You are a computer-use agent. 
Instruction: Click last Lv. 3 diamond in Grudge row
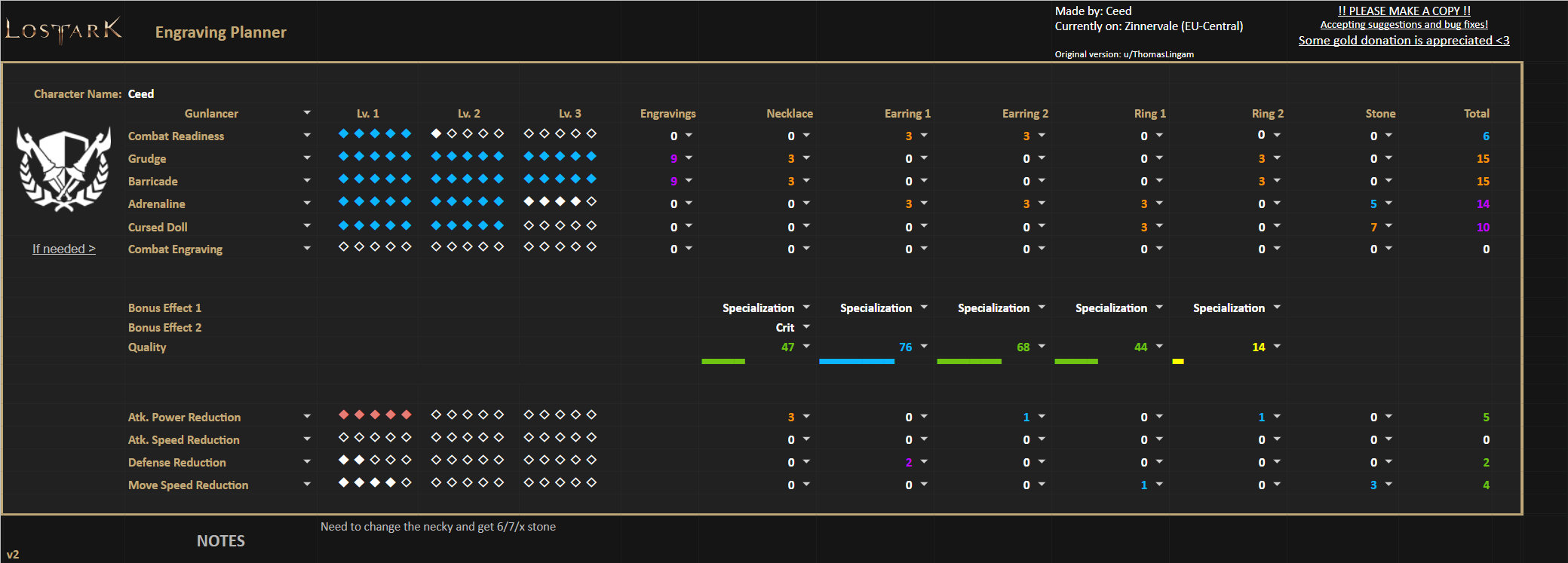tap(591, 157)
